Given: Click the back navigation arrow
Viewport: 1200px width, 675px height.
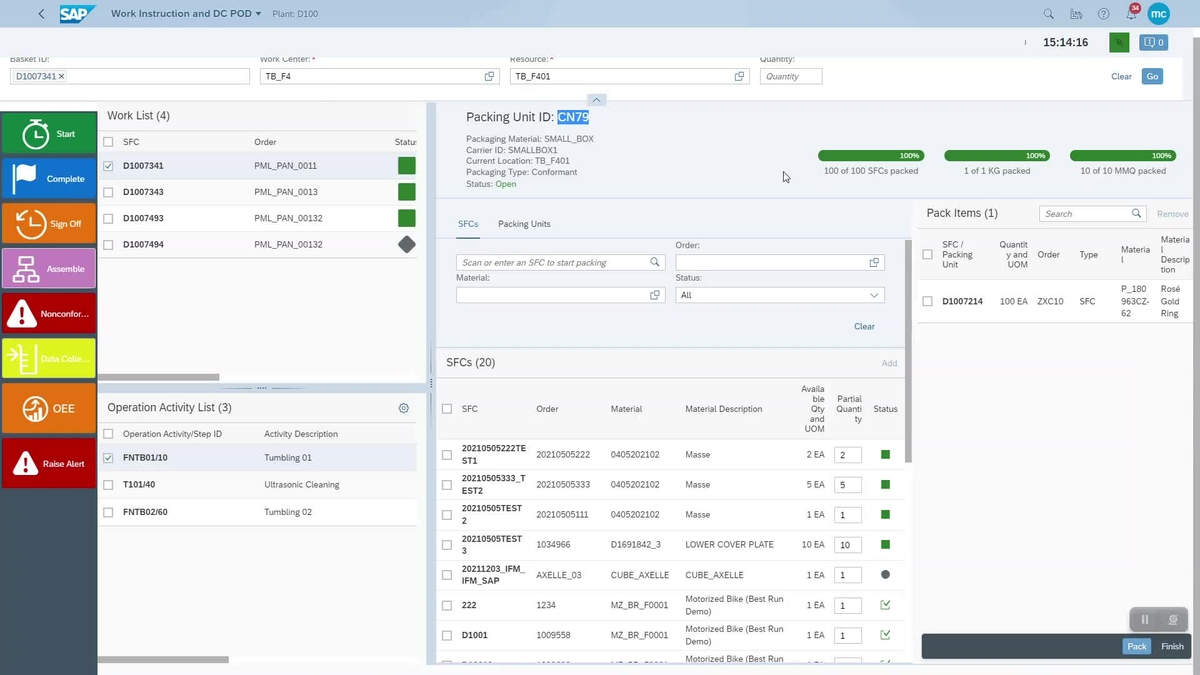Looking at the screenshot, I should tap(41, 14).
